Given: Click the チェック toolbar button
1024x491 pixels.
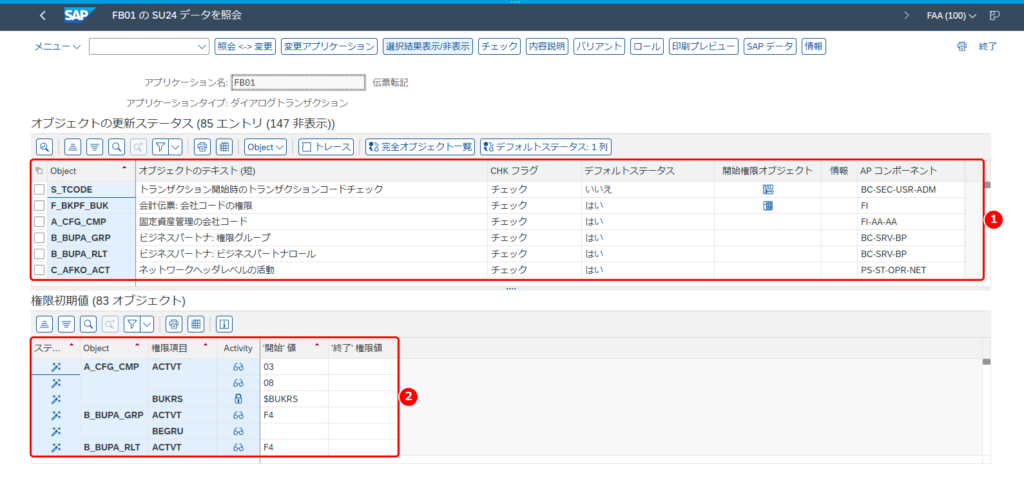Looking at the screenshot, I should (x=500, y=46).
